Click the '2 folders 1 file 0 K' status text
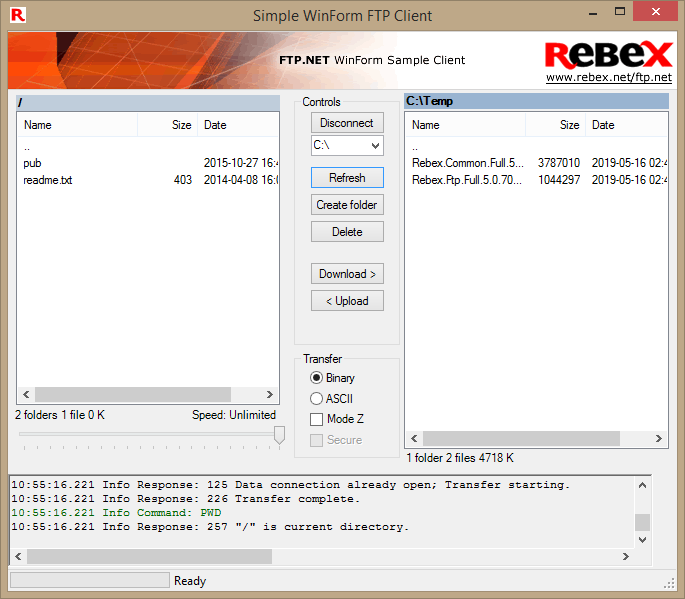 [x=60, y=415]
